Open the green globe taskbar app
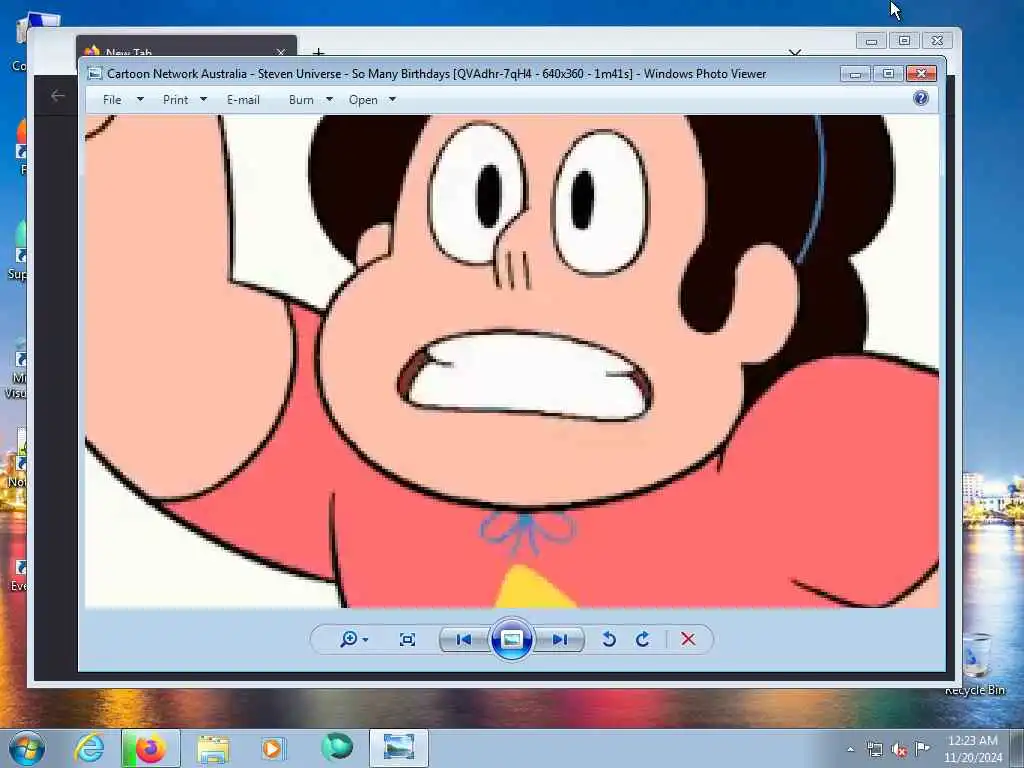 click(x=337, y=747)
